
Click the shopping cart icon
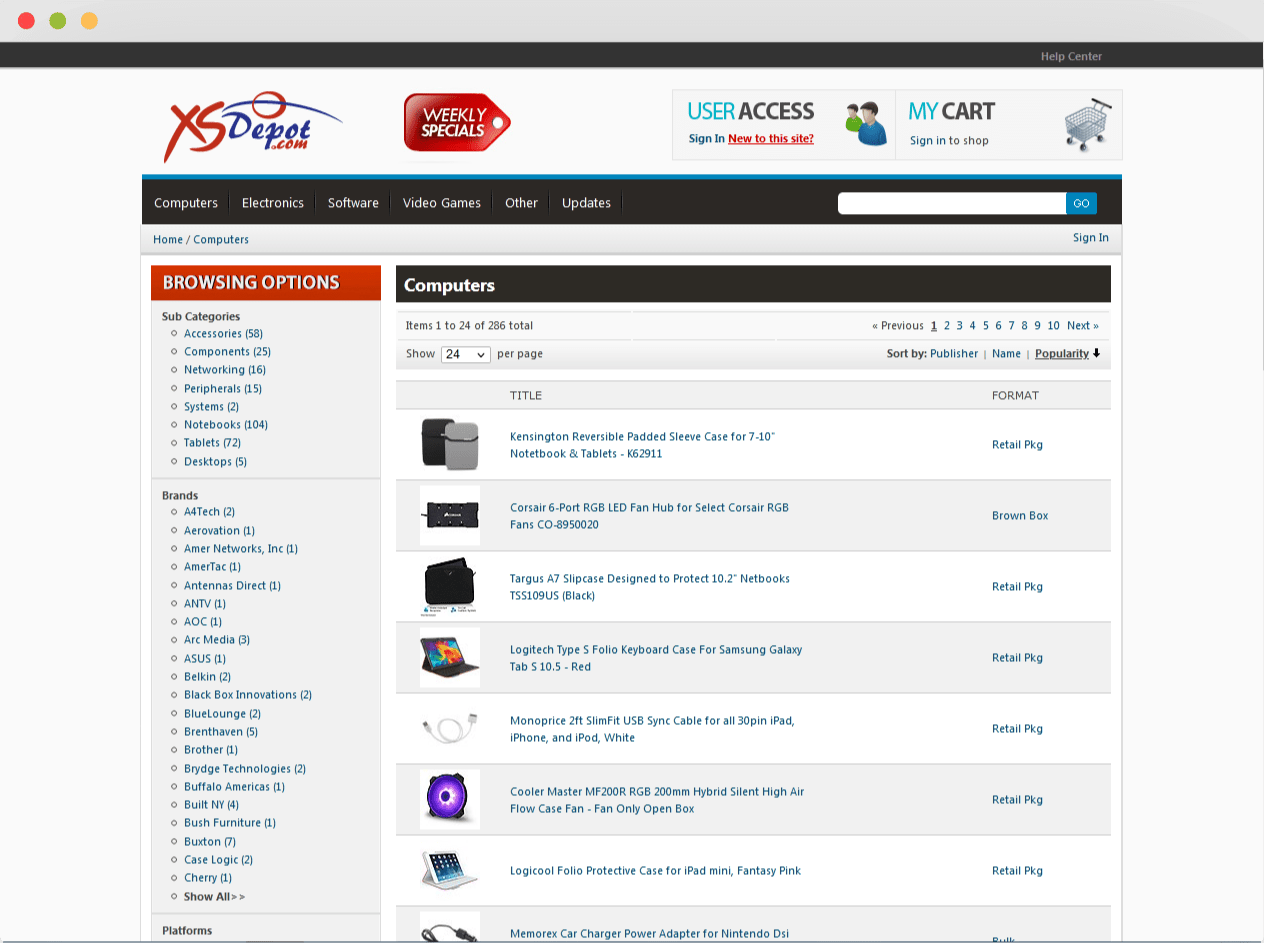coord(1089,124)
